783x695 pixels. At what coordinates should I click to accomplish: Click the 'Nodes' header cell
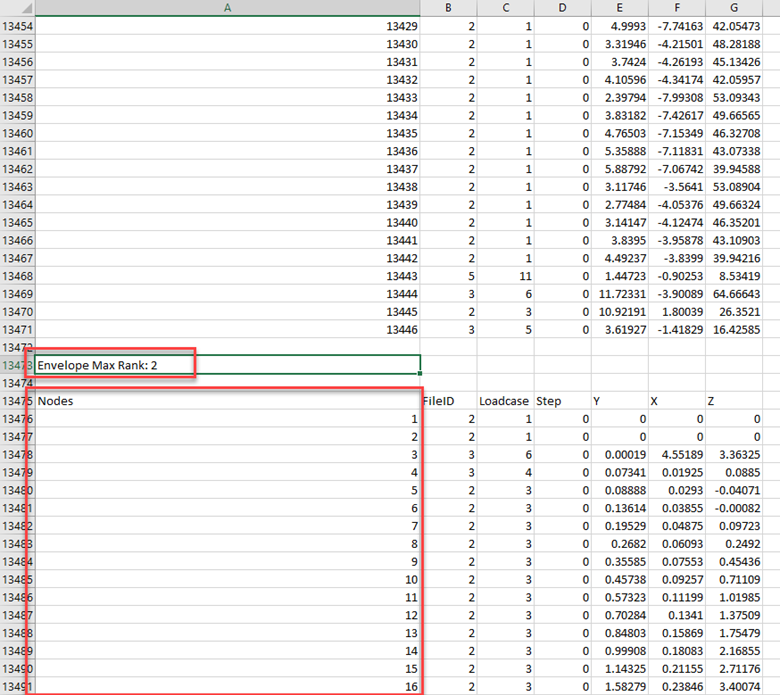(x=228, y=401)
